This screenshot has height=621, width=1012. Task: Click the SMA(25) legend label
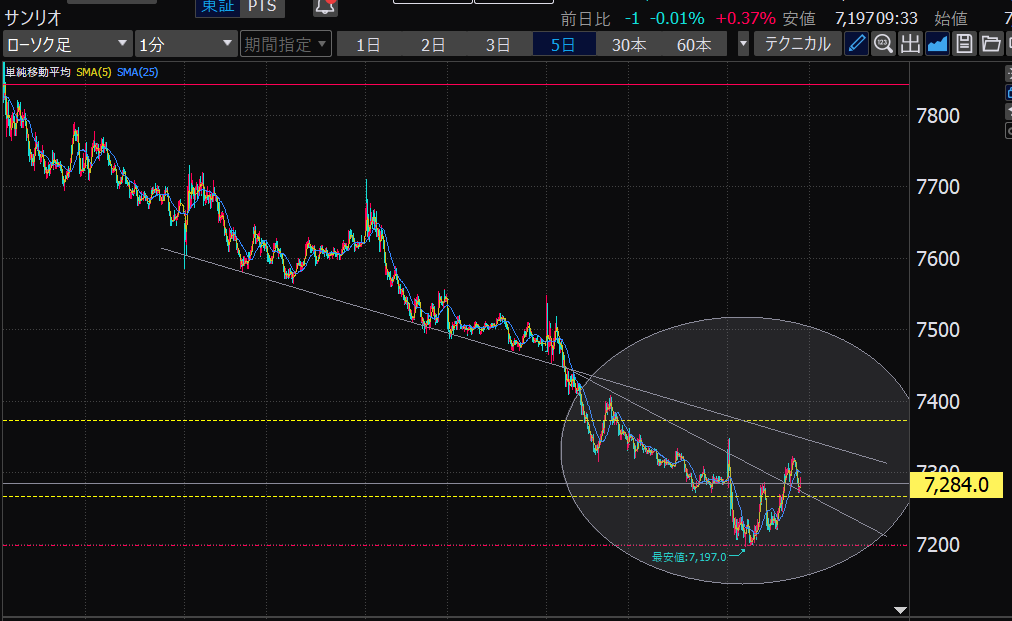click(x=137, y=72)
